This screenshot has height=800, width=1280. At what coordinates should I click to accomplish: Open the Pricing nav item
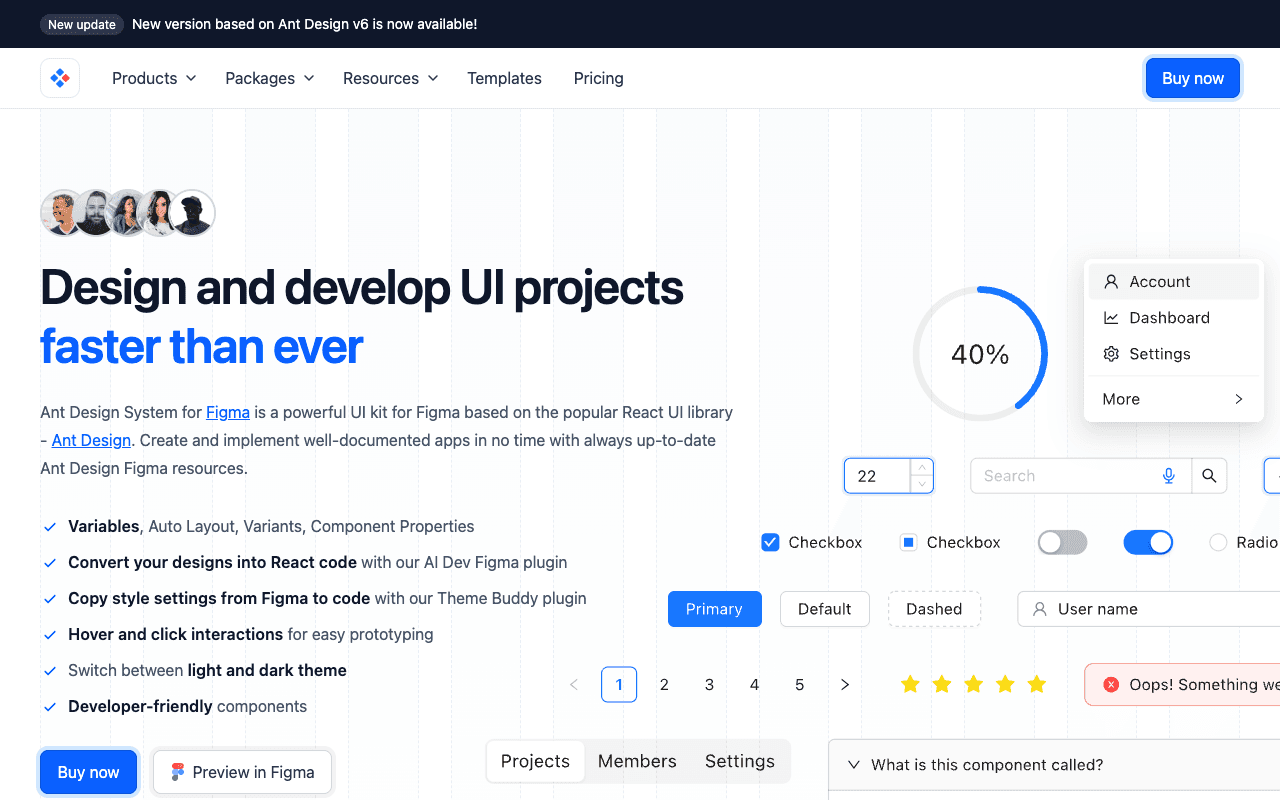pyautogui.click(x=598, y=78)
